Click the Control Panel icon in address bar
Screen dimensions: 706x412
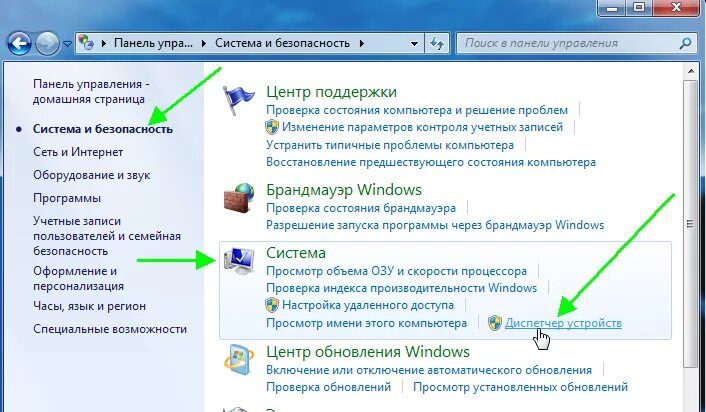coord(86,43)
